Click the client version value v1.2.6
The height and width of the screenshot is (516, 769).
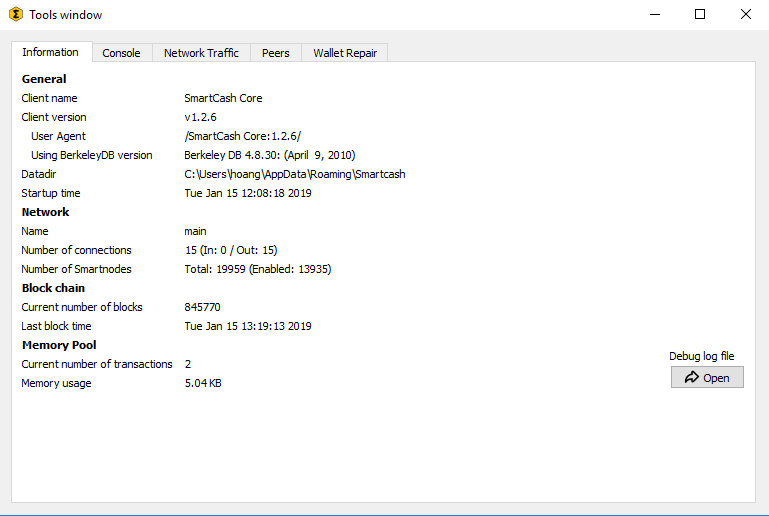coord(200,117)
